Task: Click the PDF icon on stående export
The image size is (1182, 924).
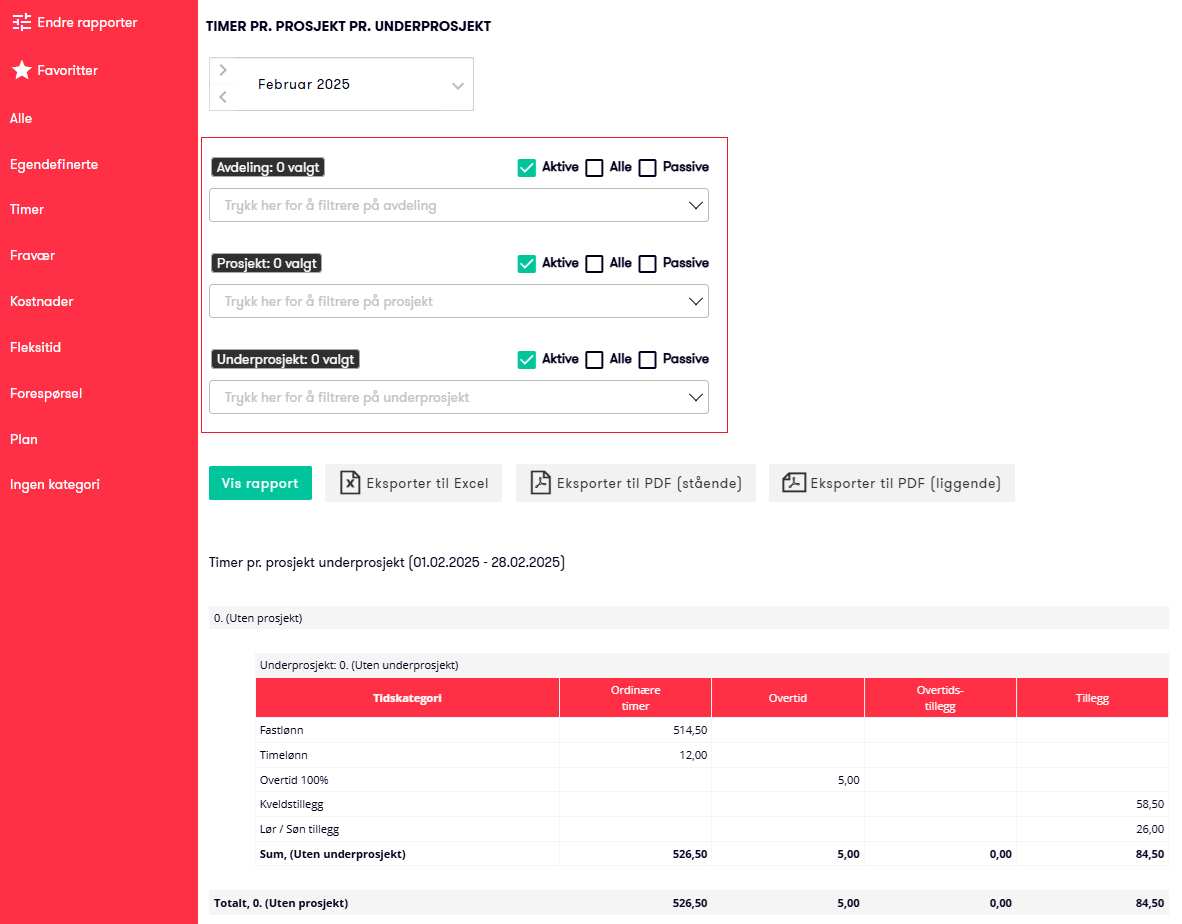Action: 540,482
